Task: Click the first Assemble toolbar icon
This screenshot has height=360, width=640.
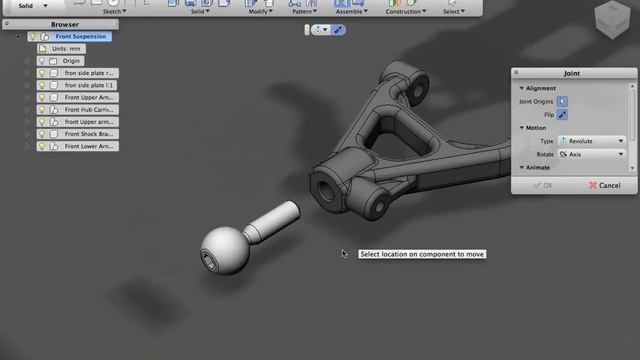Action: click(341, 3)
